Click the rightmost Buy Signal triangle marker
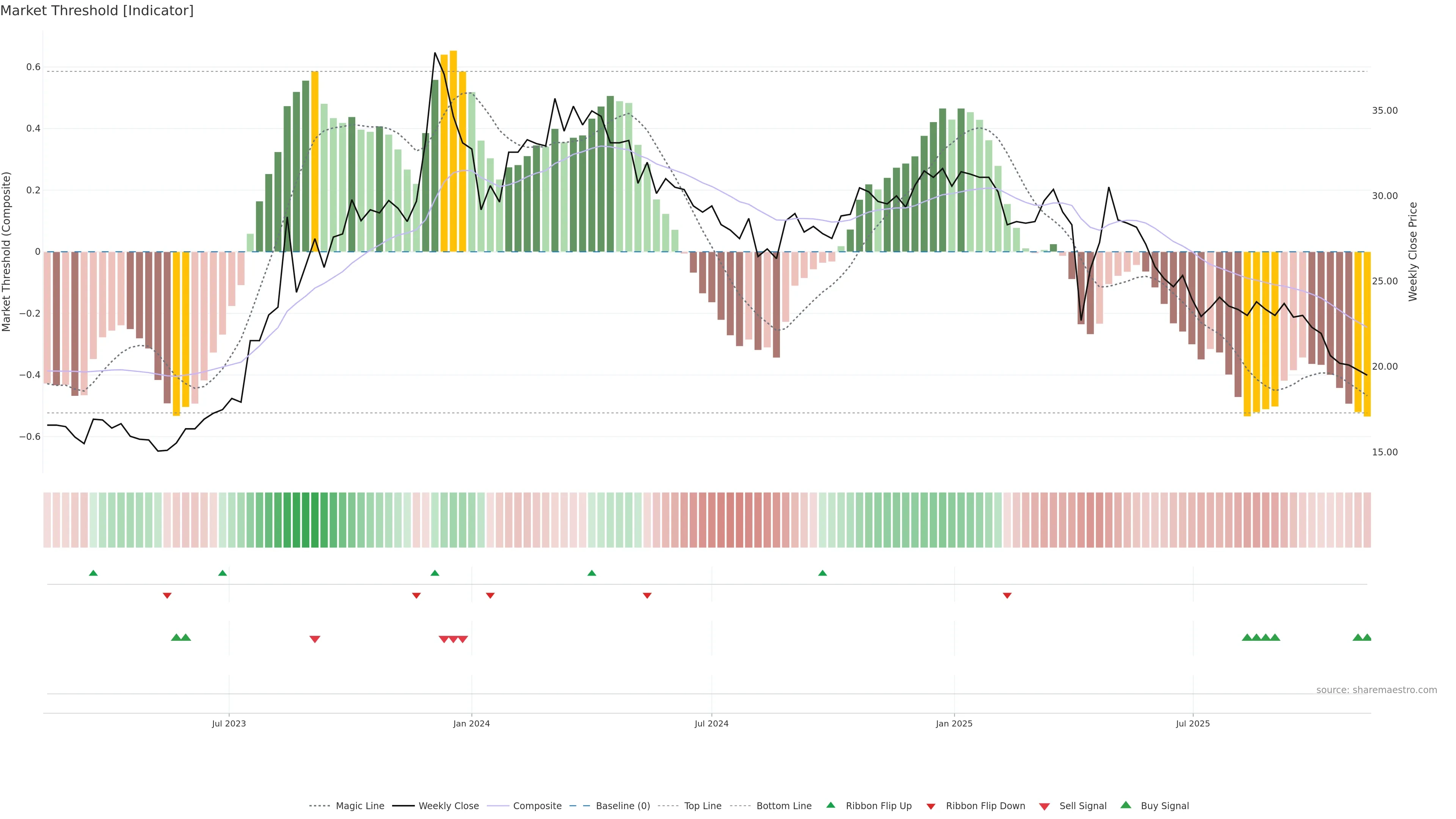The height and width of the screenshot is (819, 1456). (x=1367, y=637)
